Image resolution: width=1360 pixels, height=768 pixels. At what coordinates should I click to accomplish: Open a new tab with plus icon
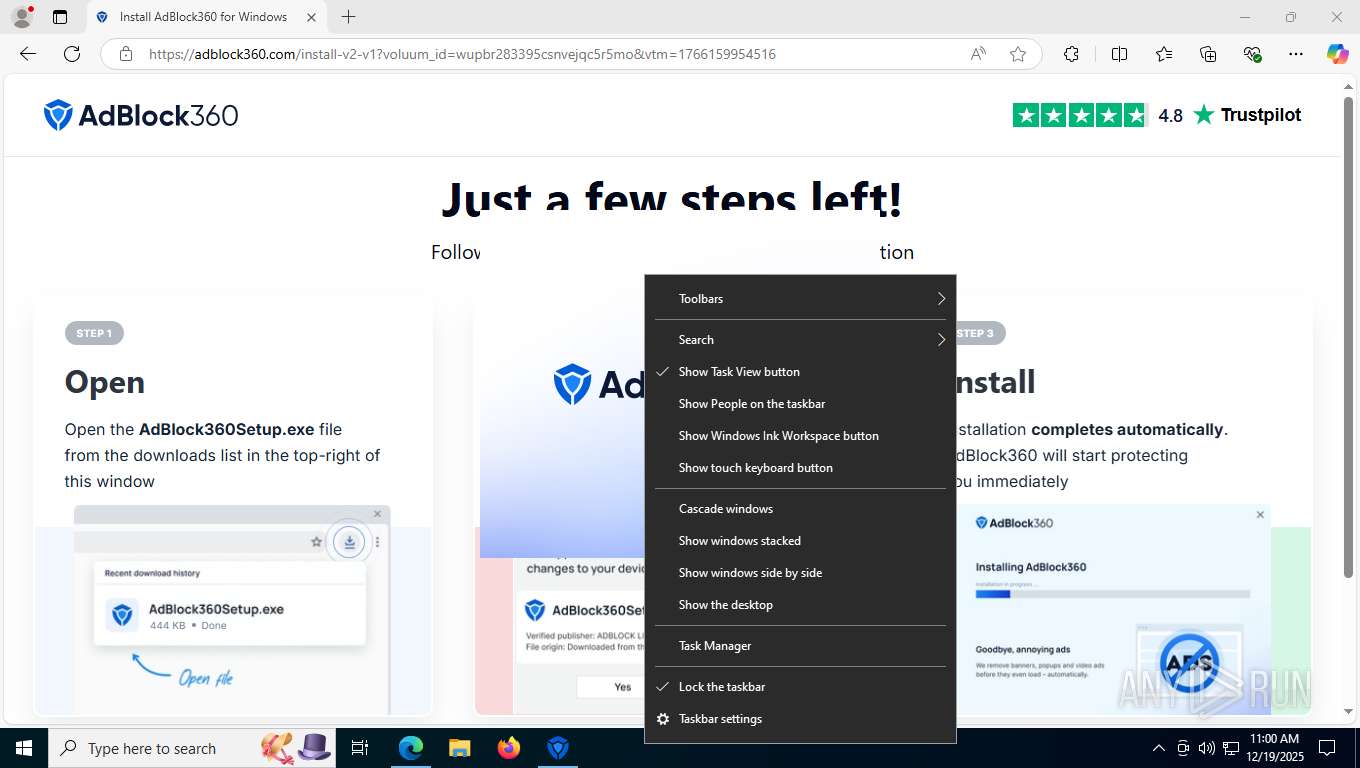click(x=348, y=17)
